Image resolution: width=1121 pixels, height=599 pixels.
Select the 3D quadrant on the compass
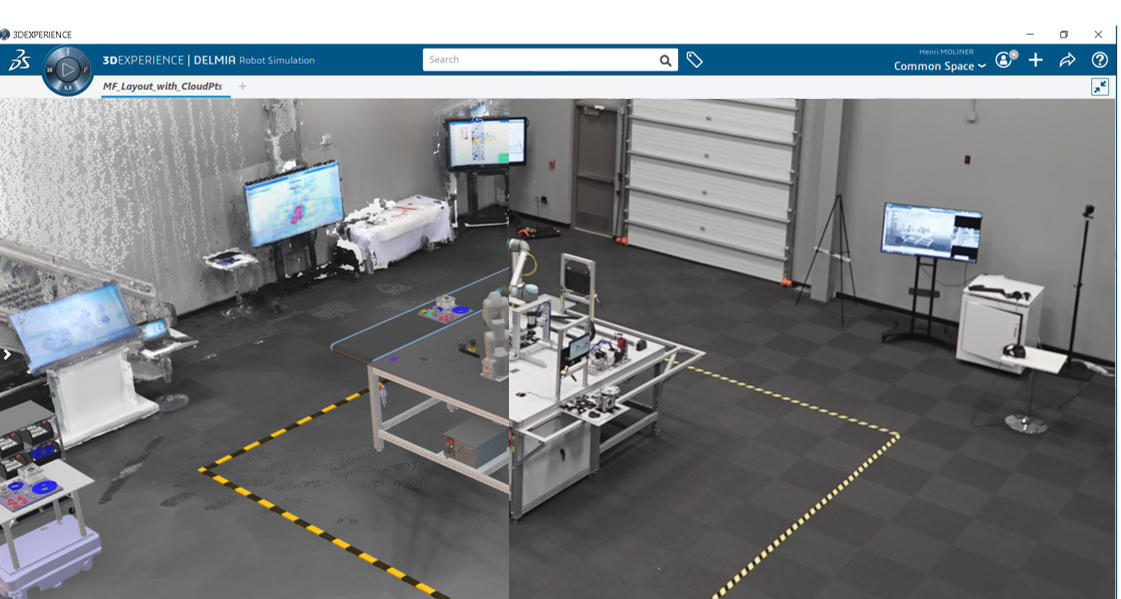click(x=50, y=69)
